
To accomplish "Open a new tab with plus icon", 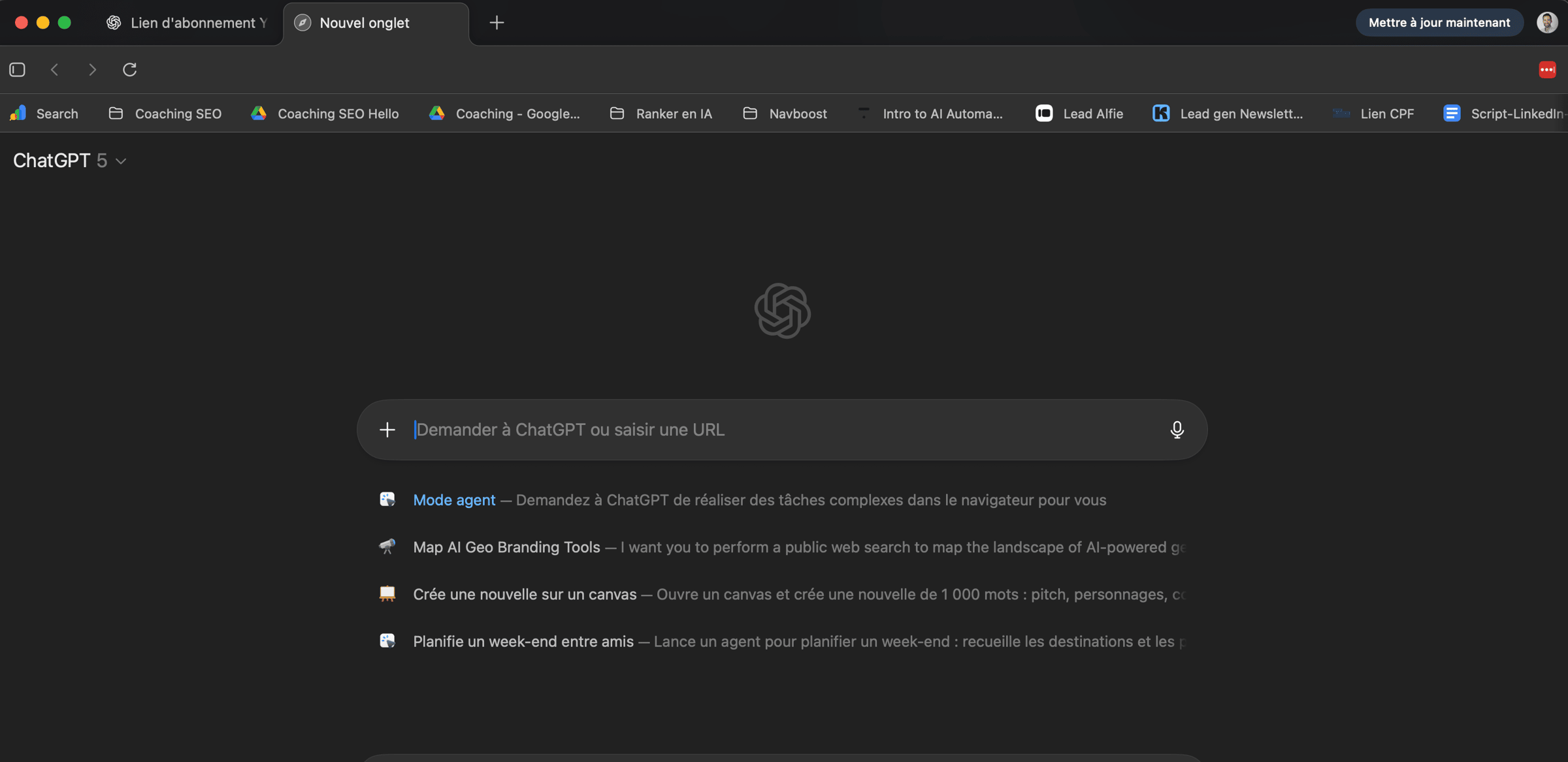I will coord(497,23).
